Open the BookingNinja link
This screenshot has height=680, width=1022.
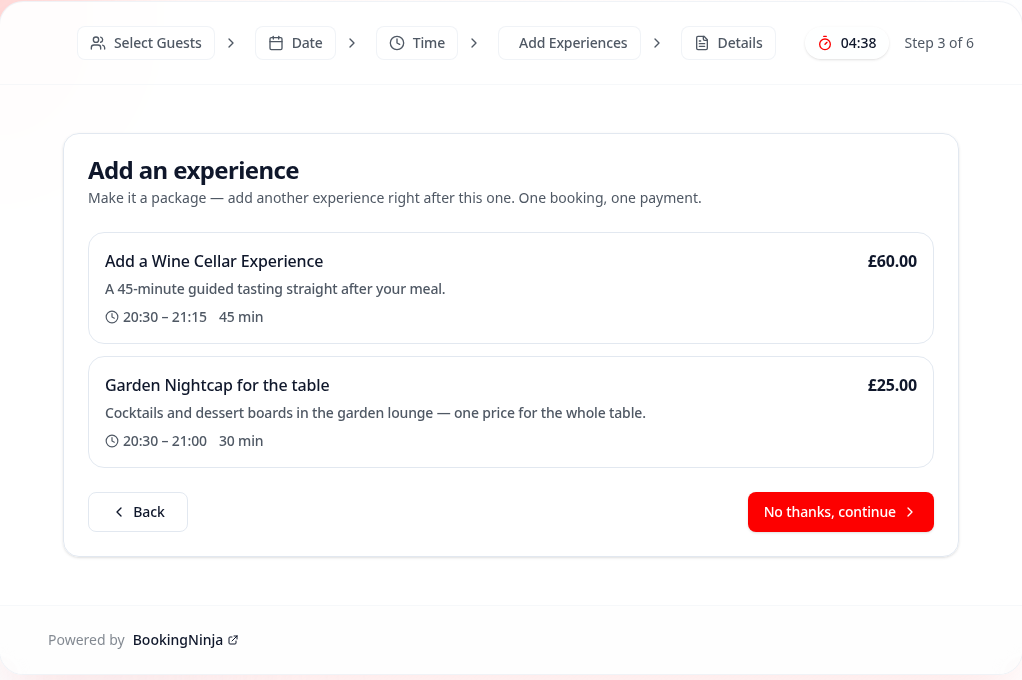point(185,640)
